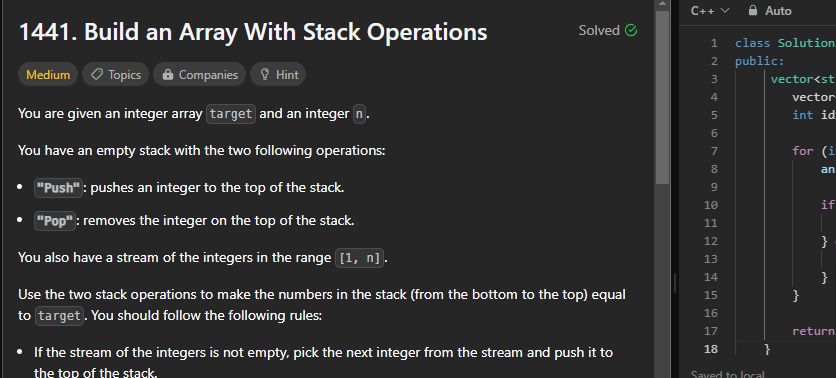This screenshot has height=378, width=836.
Task: Click the lock icon beside Auto
Action: tap(753, 10)
